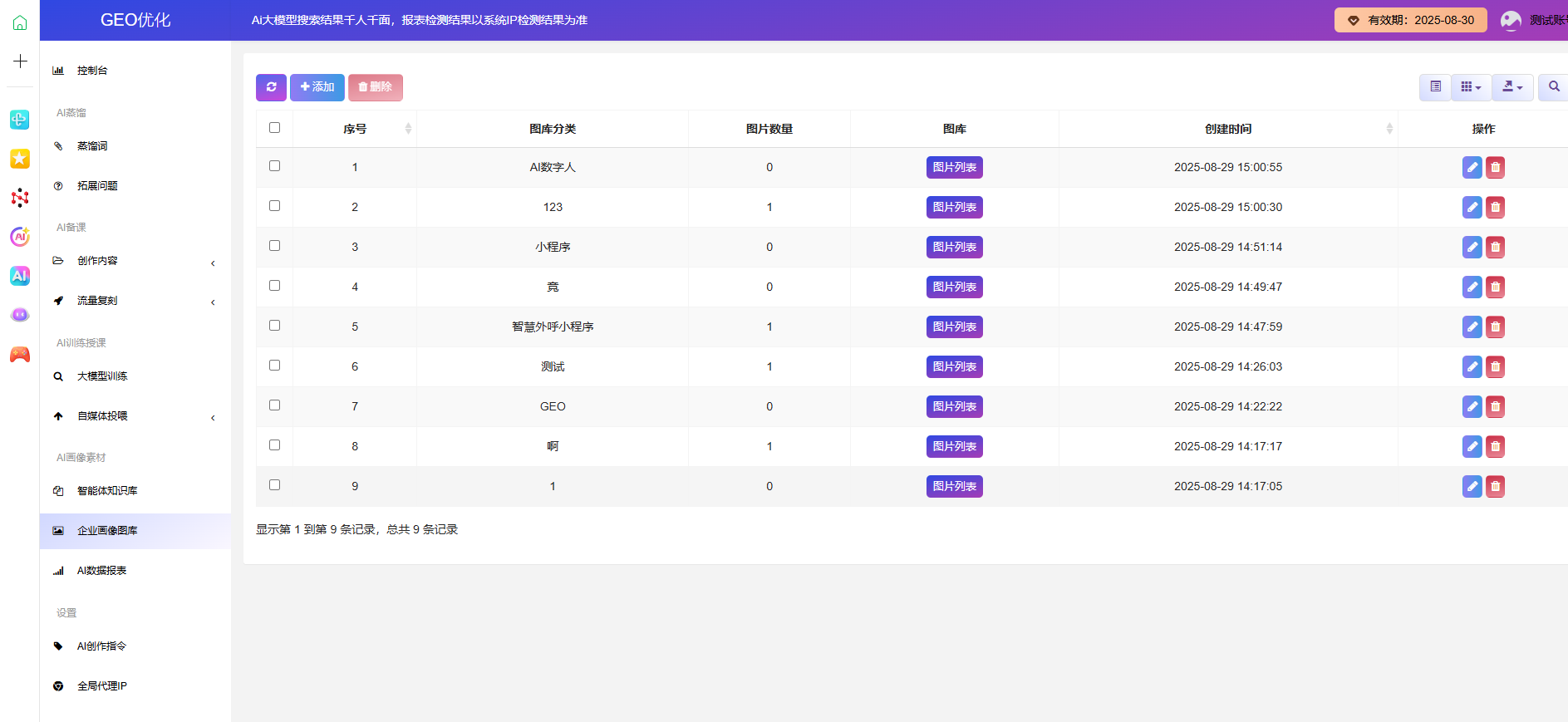Click the purple refresh icon button
The height and width of the screenshot is (722, 1568).
(271, 87)
